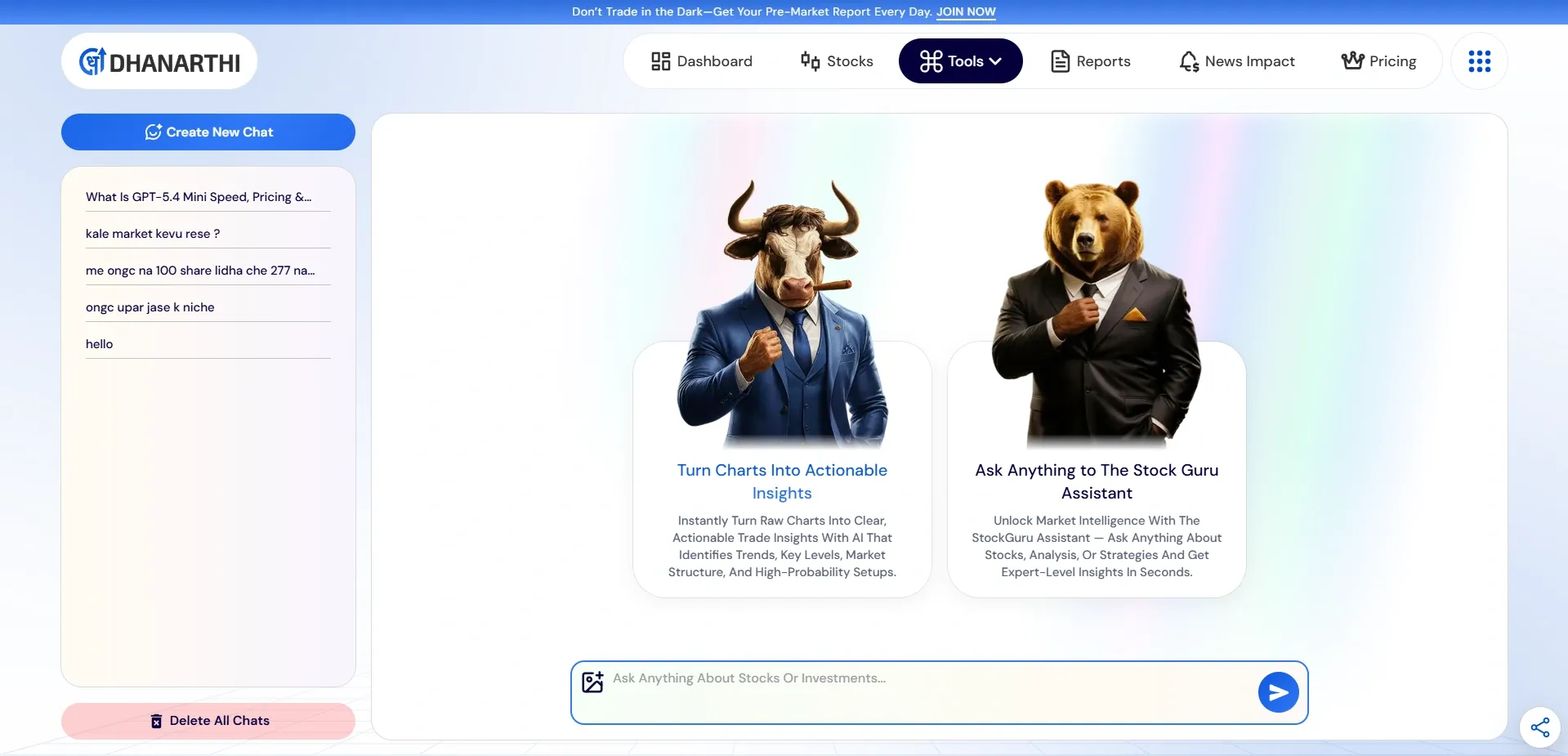The height and width of the screenshot is (756, 1568).
Task: Click Delete All Chats button
Action: pos(208,721)
